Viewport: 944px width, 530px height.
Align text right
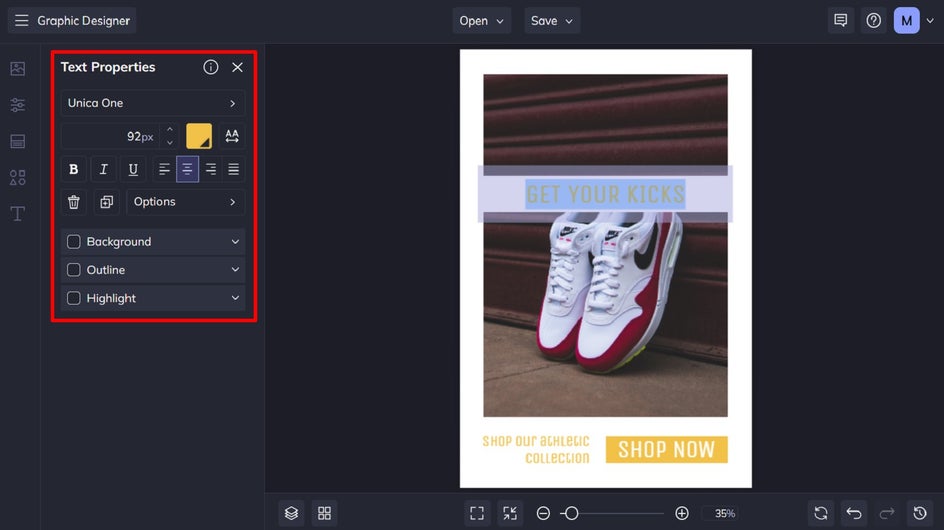point(210,169)
